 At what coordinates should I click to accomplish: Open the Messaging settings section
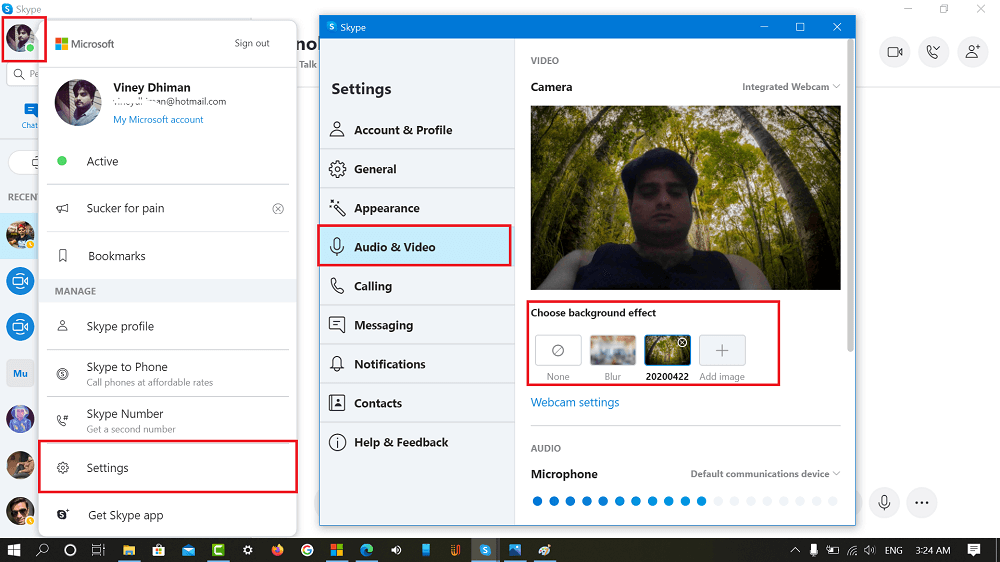click(x=416, y=325)
